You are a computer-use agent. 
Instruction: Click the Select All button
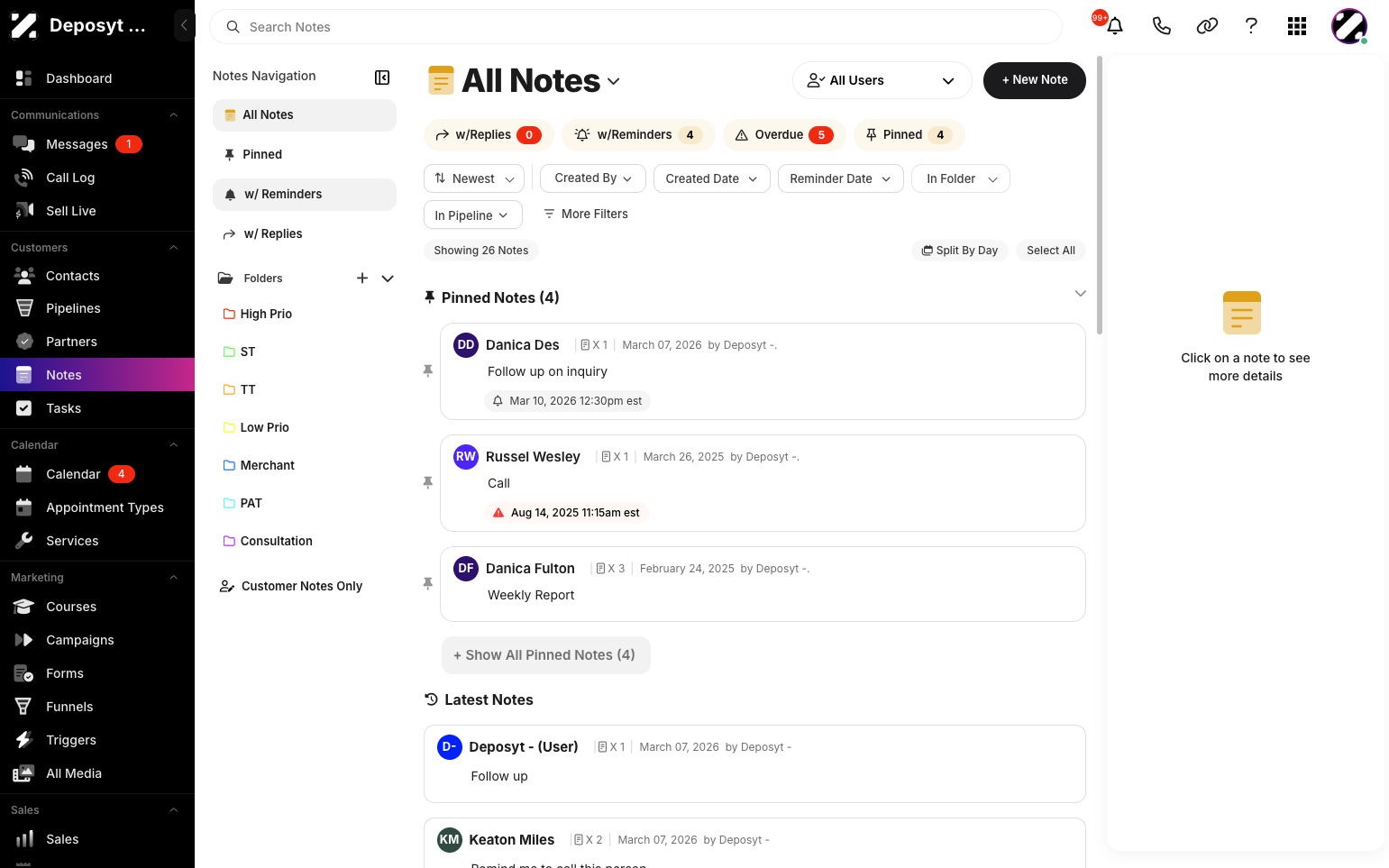(x=1051, y=251)
